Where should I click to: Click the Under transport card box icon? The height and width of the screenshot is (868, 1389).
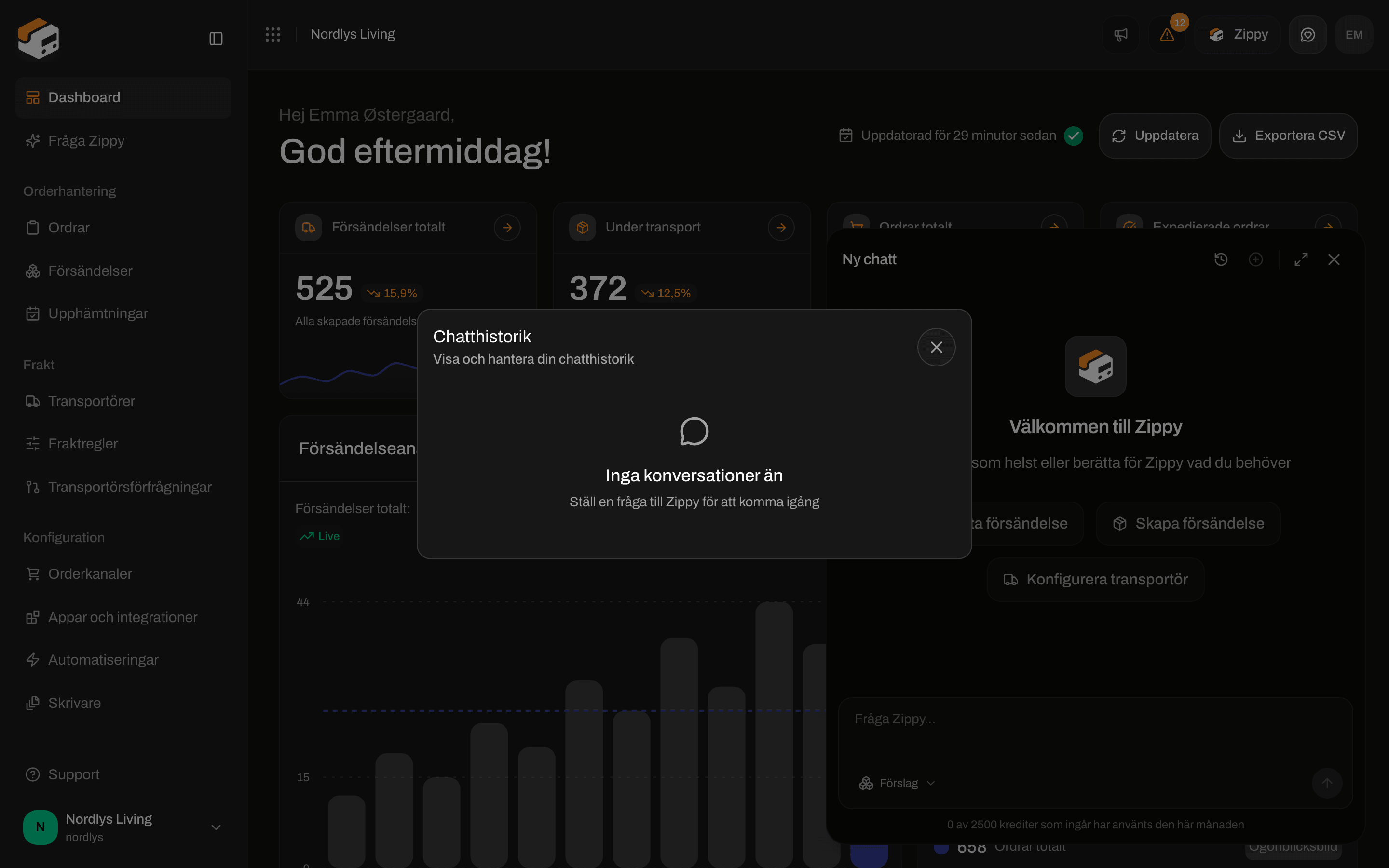coord(582,227)
